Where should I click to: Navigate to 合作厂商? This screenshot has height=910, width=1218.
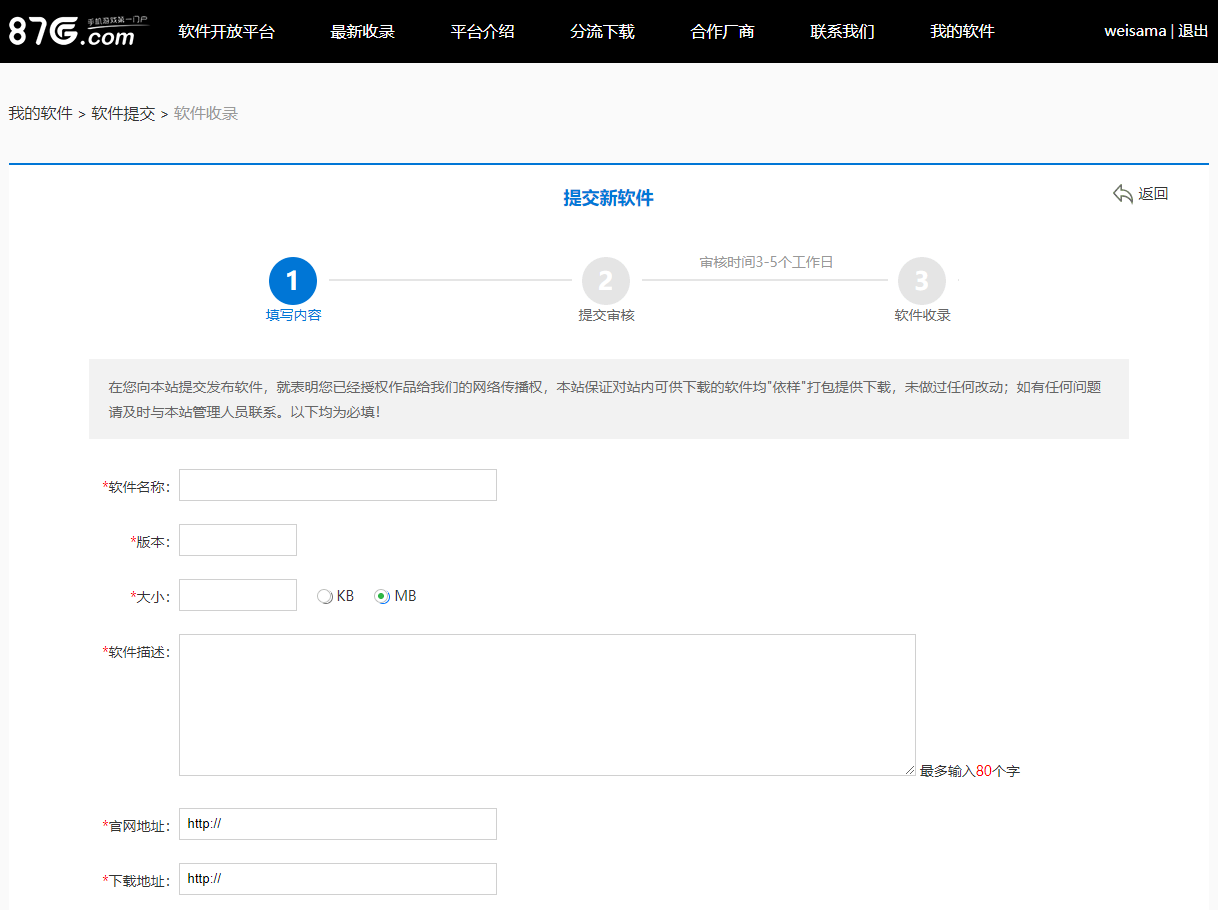click(722, 31)
